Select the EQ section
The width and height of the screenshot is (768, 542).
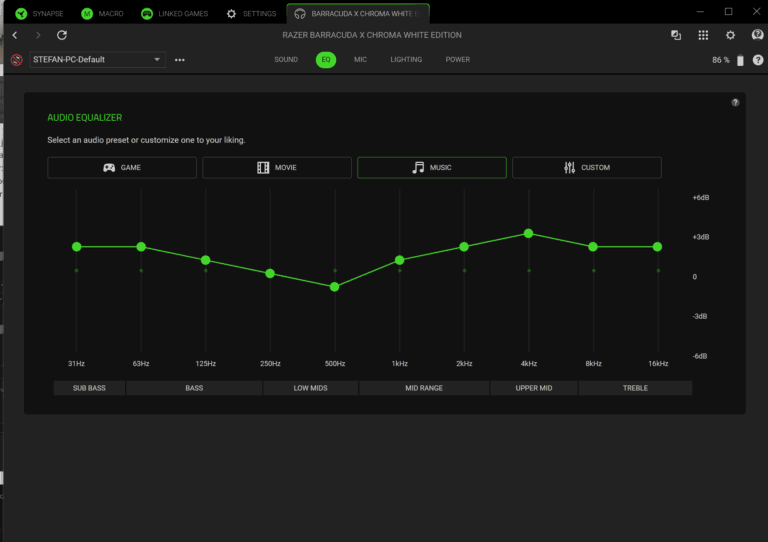[x=326, y=60]
